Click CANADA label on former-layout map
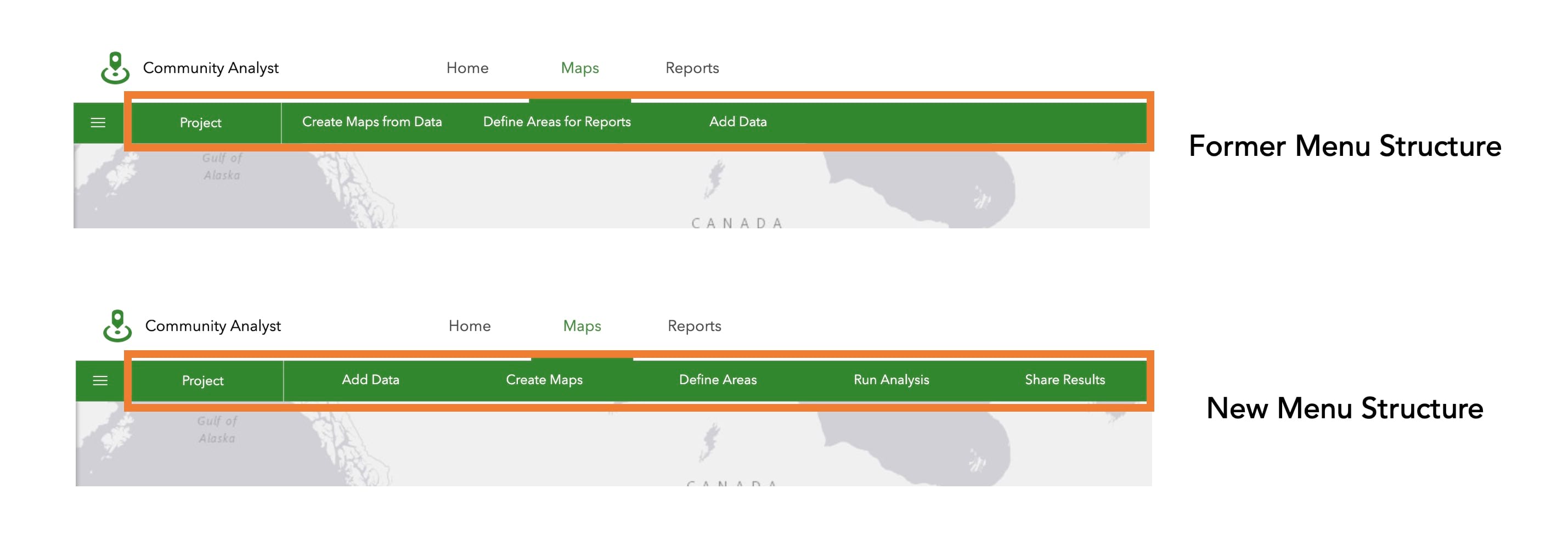1568x550 pixels. tap(737, 223)
